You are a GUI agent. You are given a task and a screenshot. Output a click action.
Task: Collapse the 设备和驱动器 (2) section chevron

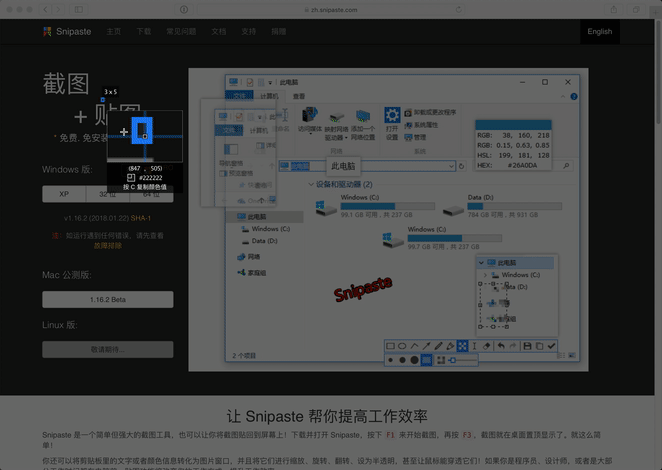click(311, 185)
